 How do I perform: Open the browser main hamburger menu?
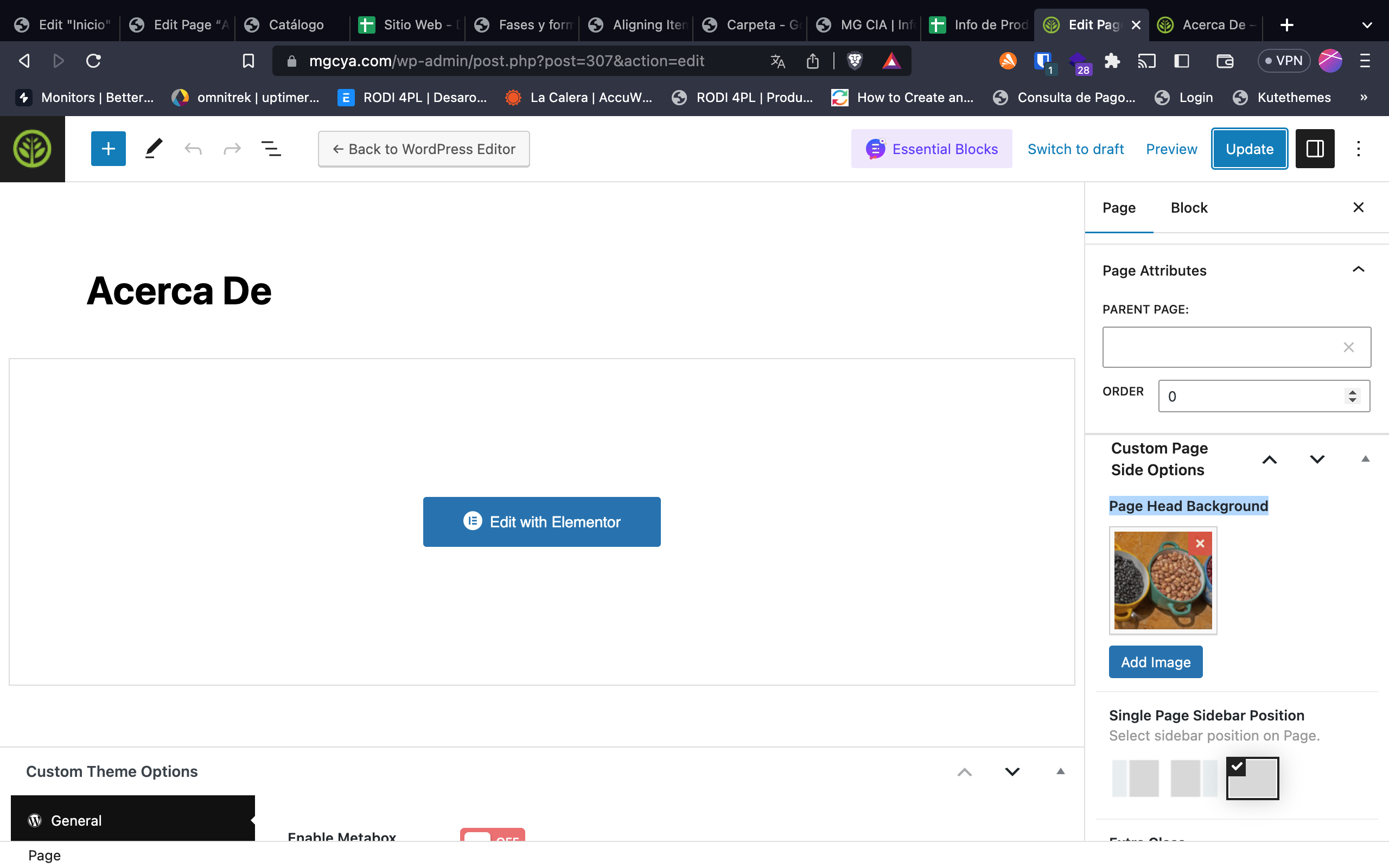[1365, 61]
